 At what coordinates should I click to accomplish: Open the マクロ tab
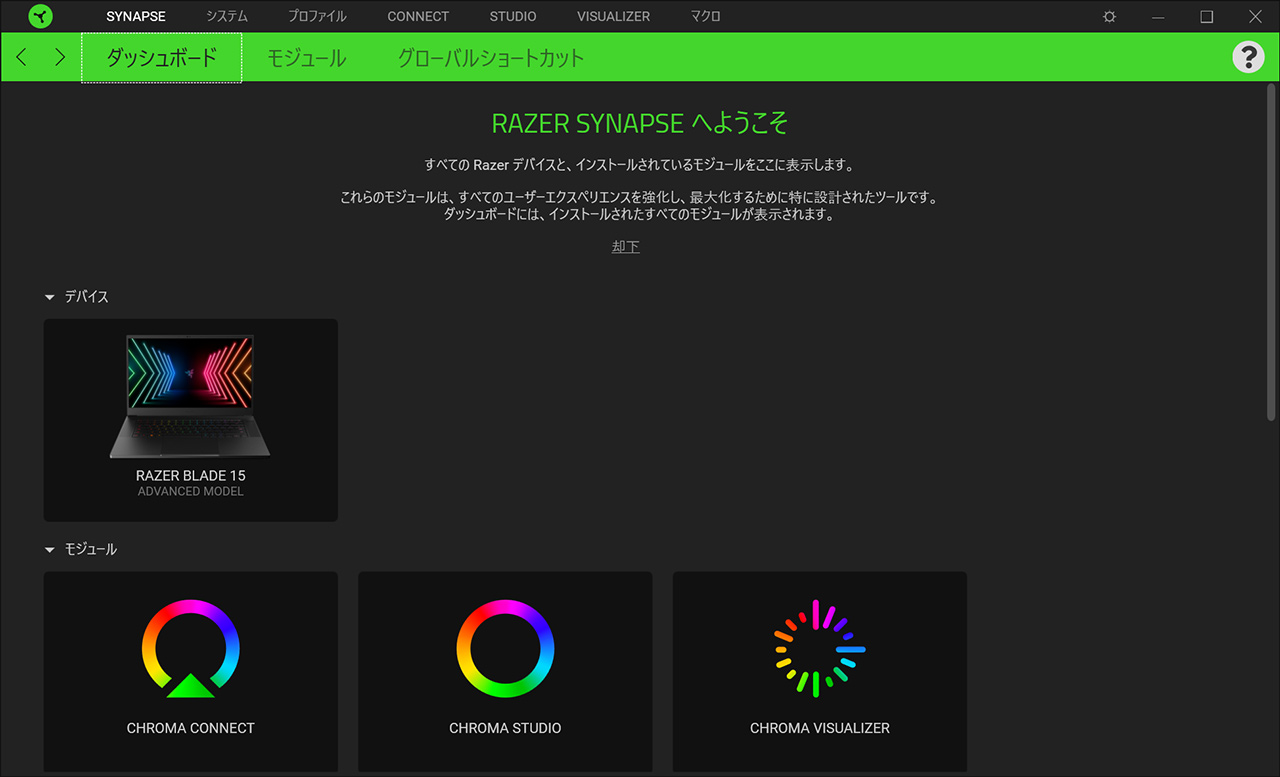(x=705, y=17)
